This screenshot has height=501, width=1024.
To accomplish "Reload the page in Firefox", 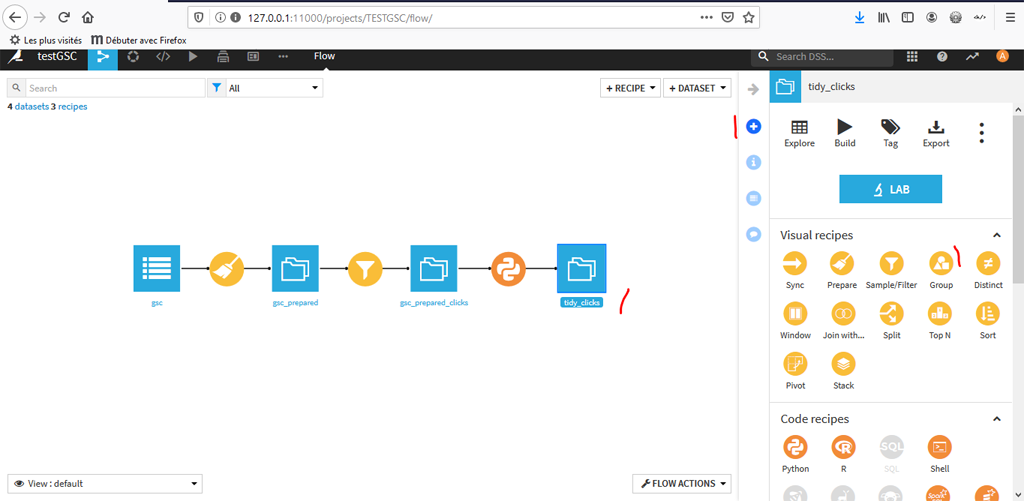I will click(x=64, y=18).
